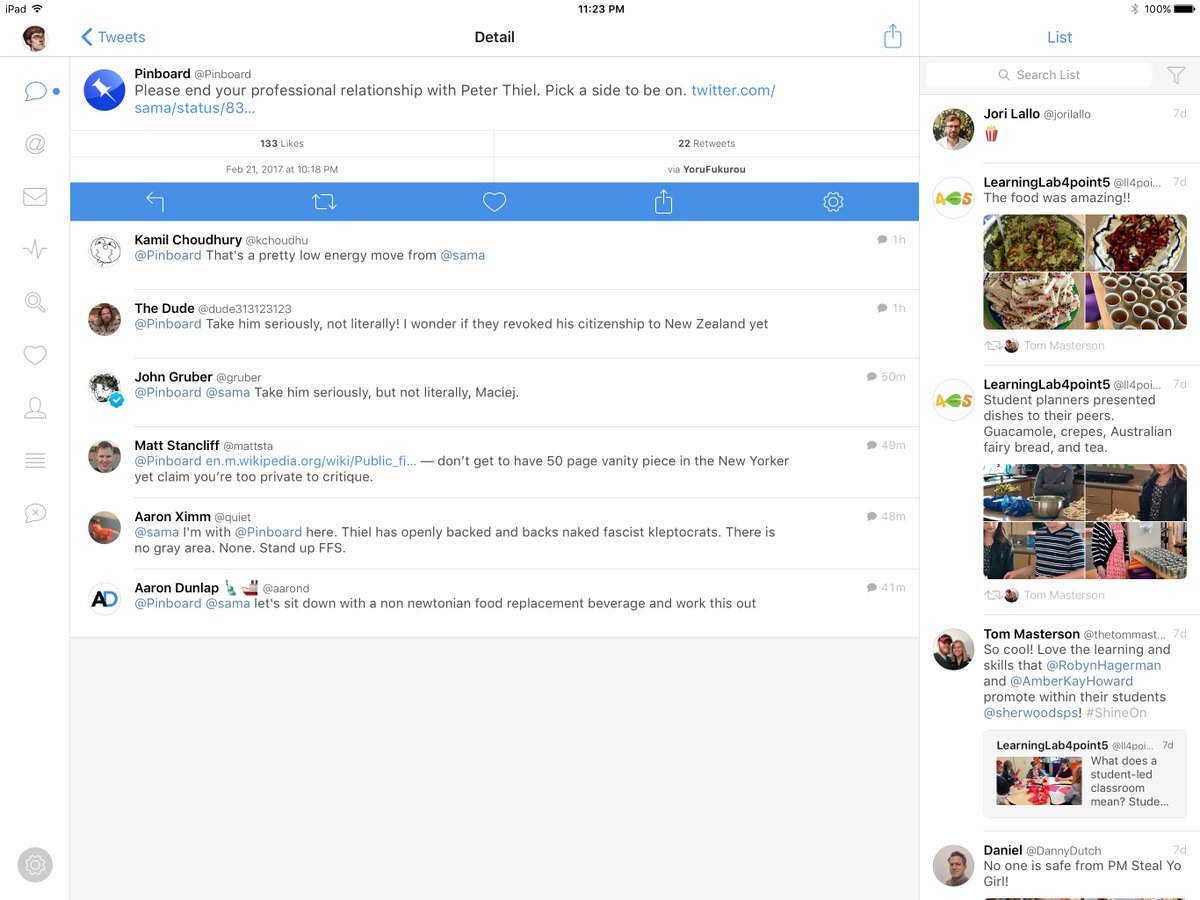This screenshot has width=1200, height=900.
Task: Open John Gruber's reply text
Action: [327, 393]
